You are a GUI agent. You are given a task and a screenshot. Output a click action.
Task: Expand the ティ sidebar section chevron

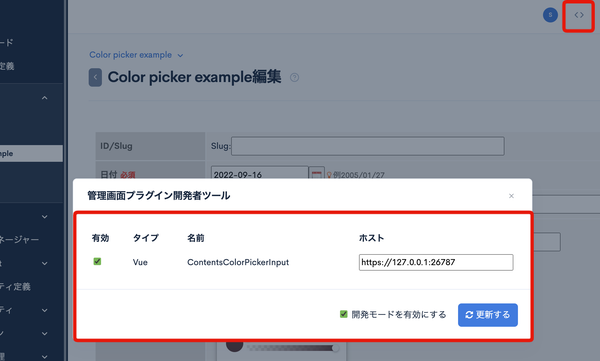pos(45,310)
